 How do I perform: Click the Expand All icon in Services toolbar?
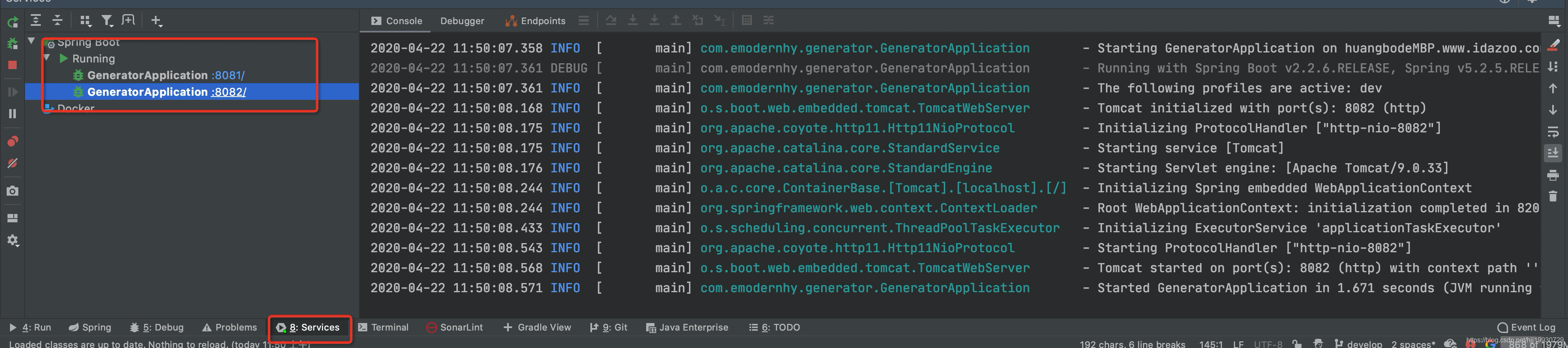coord(36,21)
